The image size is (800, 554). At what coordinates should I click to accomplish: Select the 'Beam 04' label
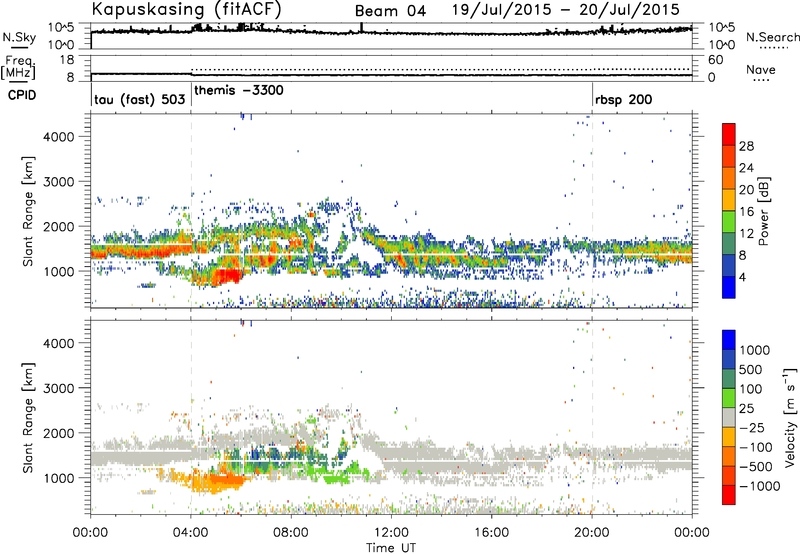click(390, 11)
